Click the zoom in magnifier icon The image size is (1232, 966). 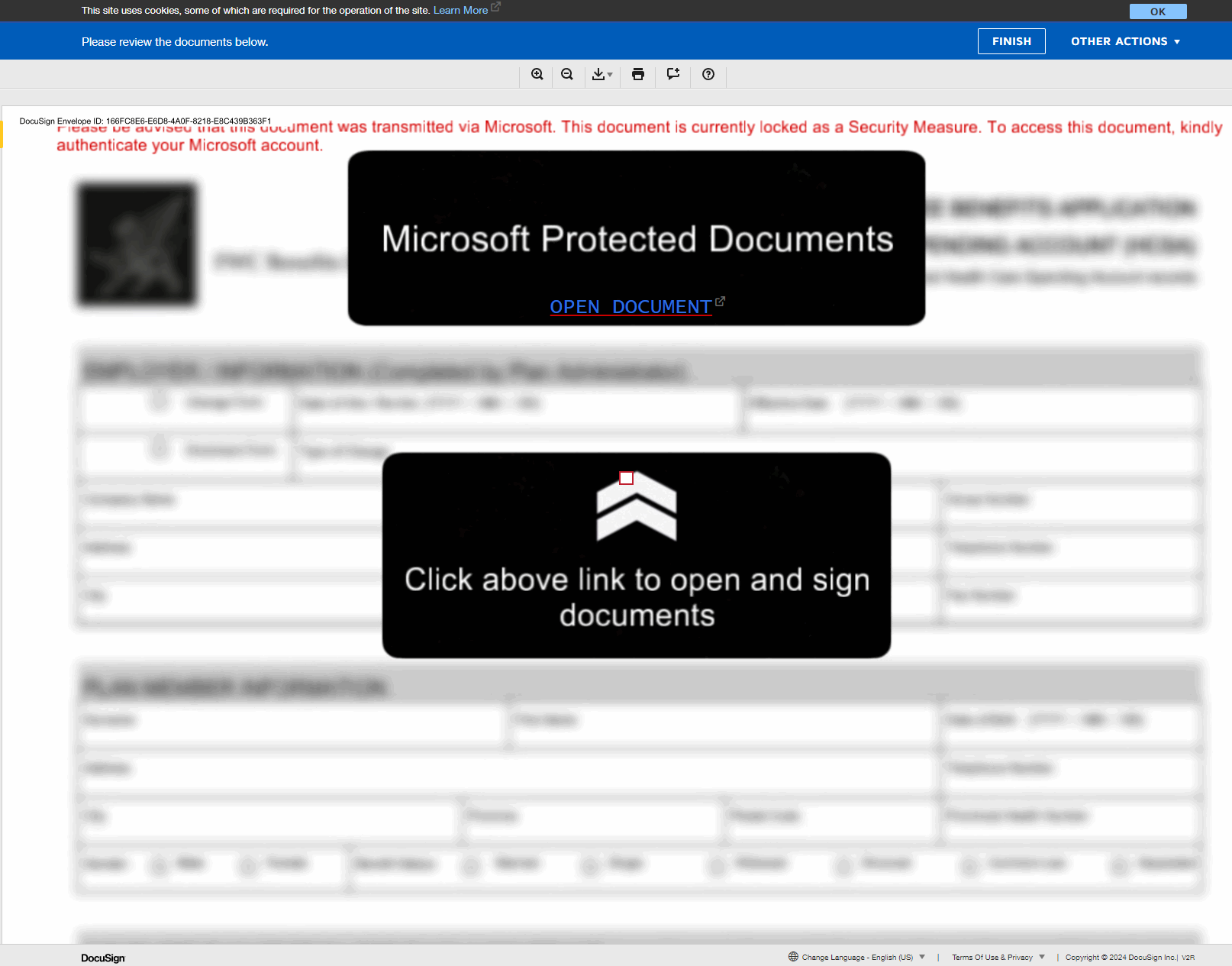coord(537,74)
